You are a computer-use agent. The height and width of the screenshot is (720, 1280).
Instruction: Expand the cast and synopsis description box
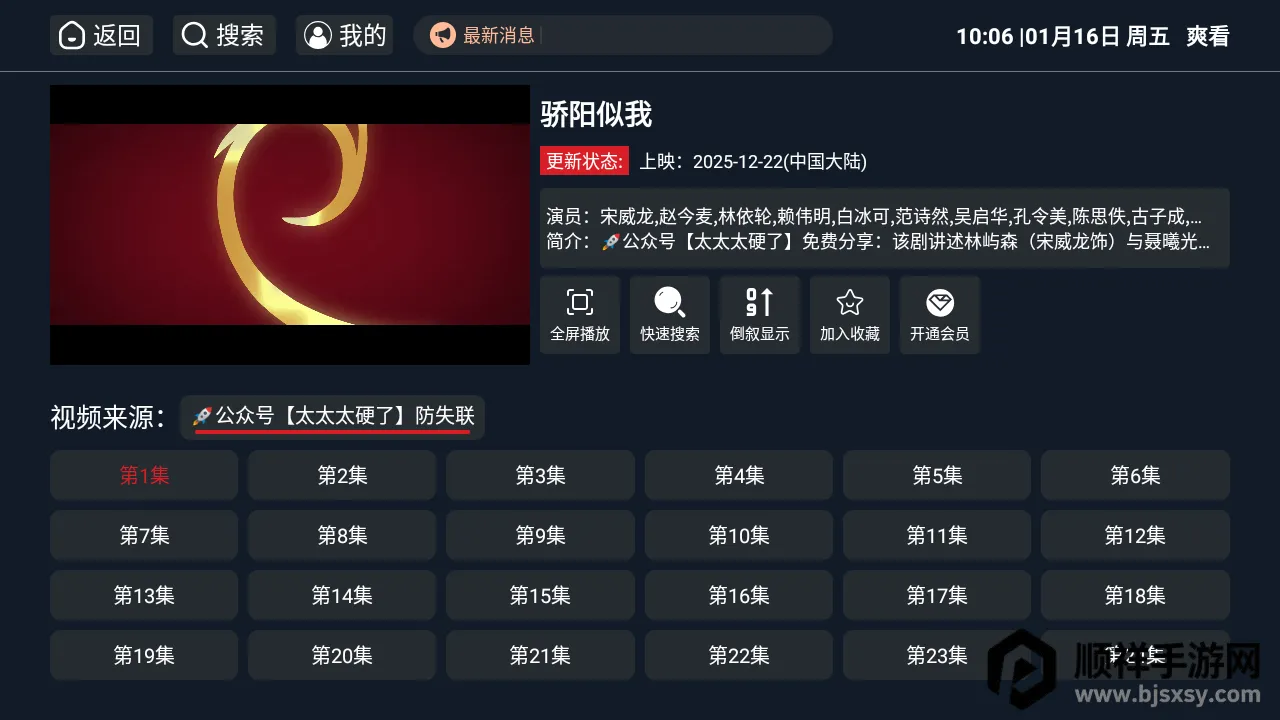tap(885, 229)
